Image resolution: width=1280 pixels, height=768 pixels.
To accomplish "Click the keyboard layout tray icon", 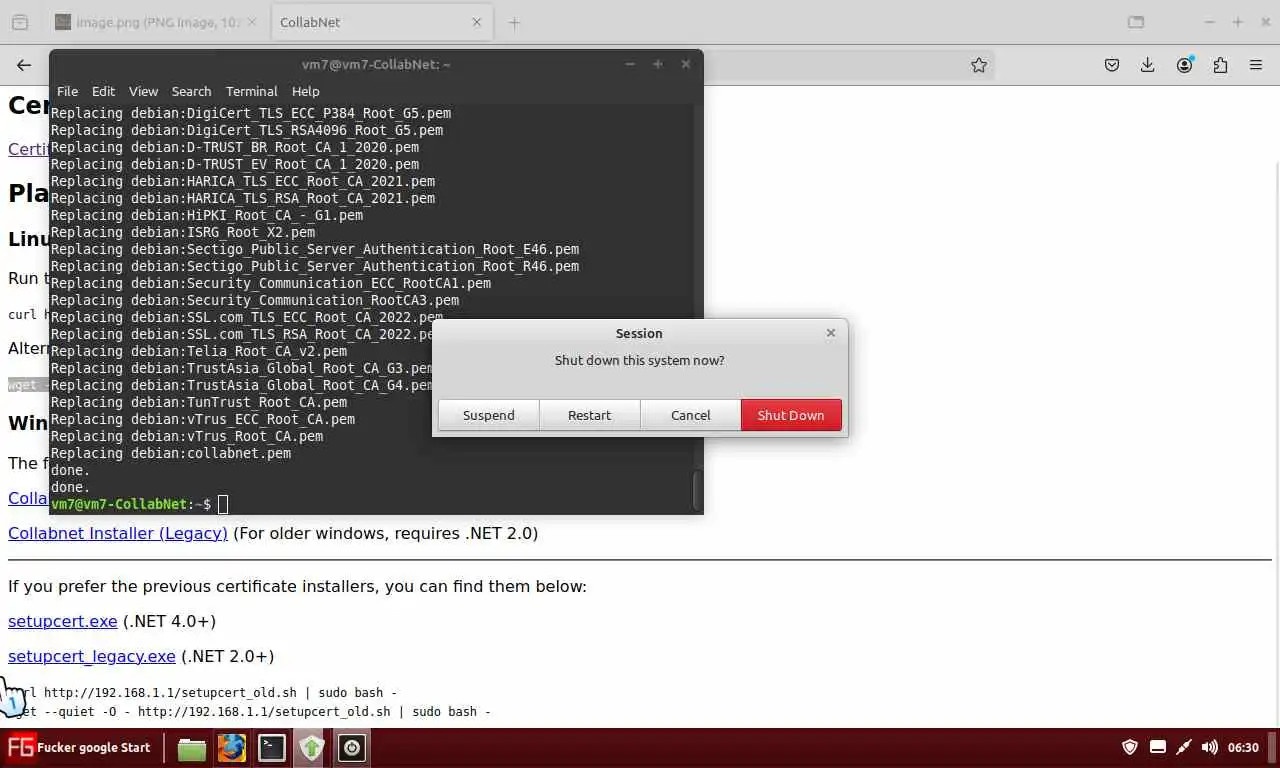I will [1158, 747].
